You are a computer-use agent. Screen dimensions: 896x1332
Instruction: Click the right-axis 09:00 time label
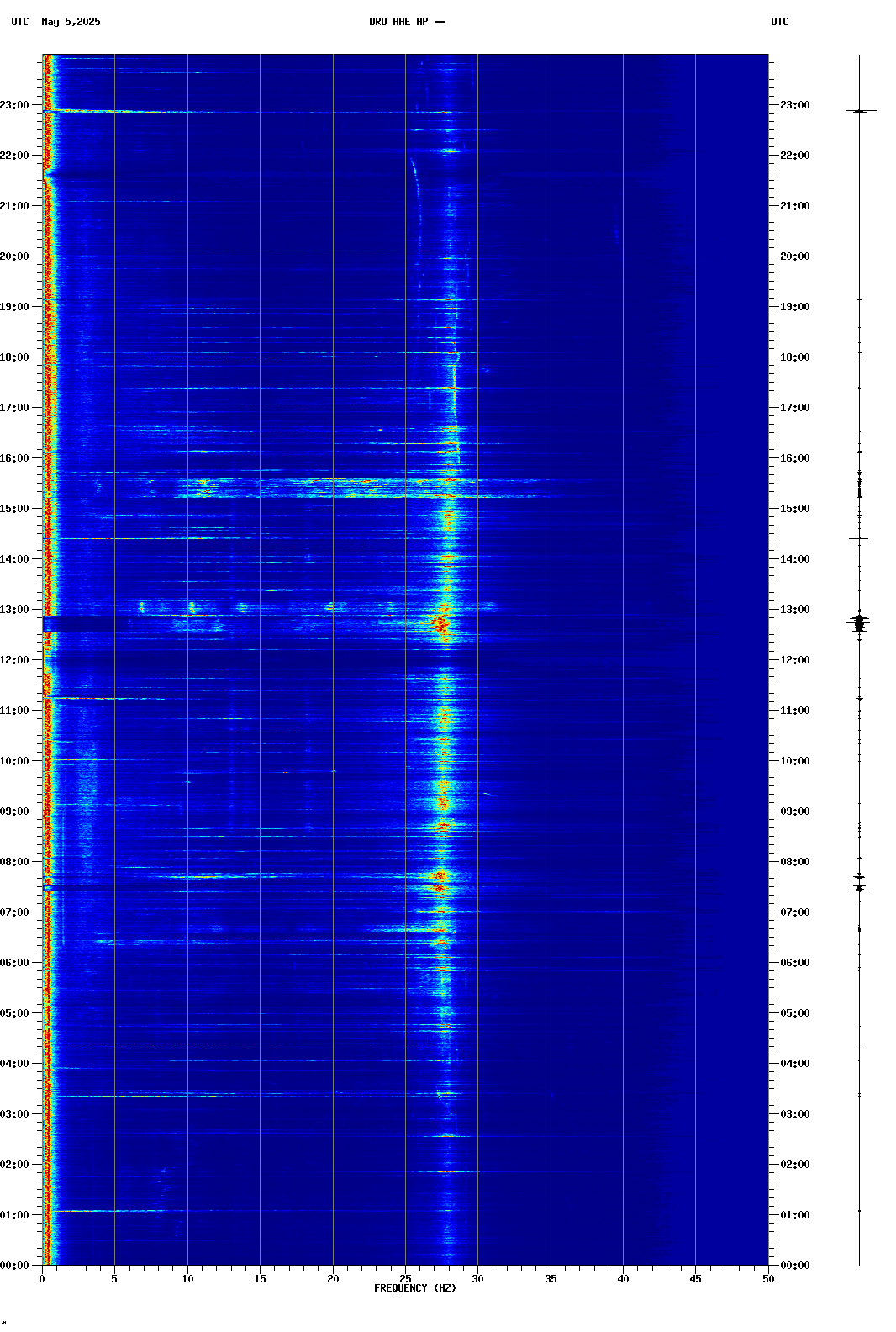(795, 811)
